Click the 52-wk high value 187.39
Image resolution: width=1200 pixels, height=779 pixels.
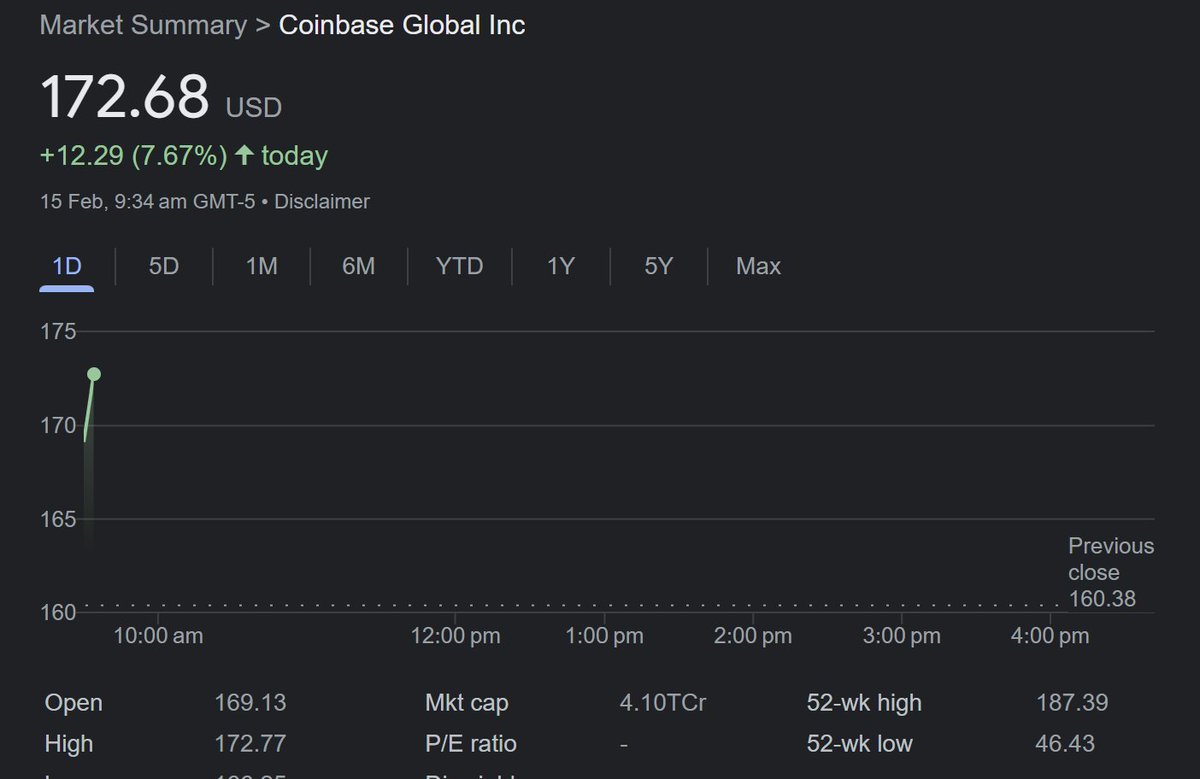click(1072, 703)
